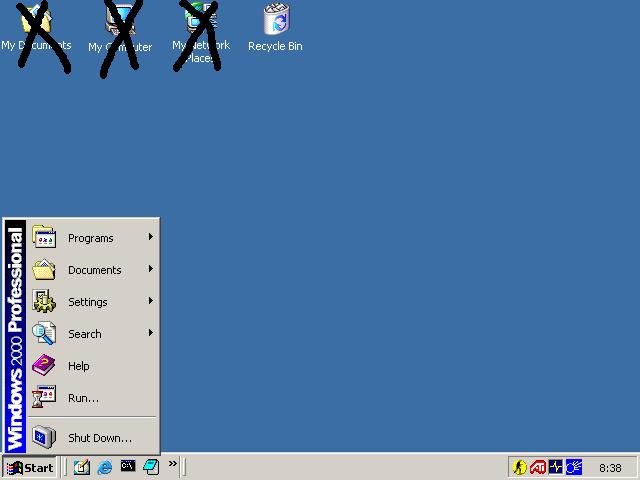Launch Internet Explorer from quick launch

tap(105, 467)
